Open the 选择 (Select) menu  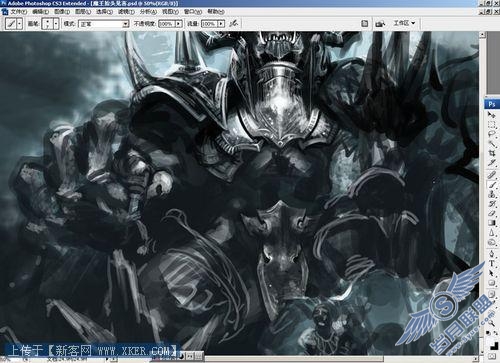pyautogui.click(x=104, y=12)
